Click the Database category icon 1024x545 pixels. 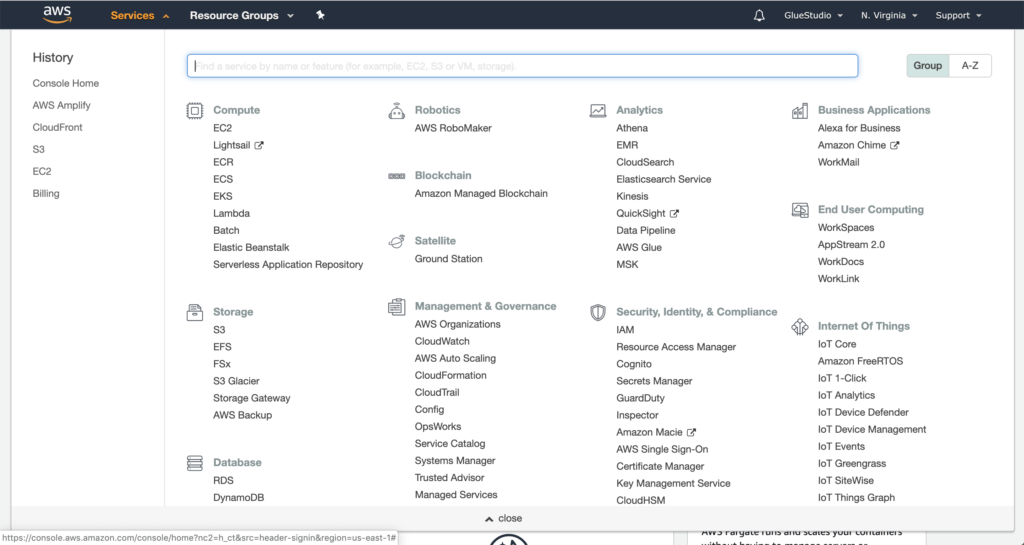pyautogui.click(x=195, y=463)
